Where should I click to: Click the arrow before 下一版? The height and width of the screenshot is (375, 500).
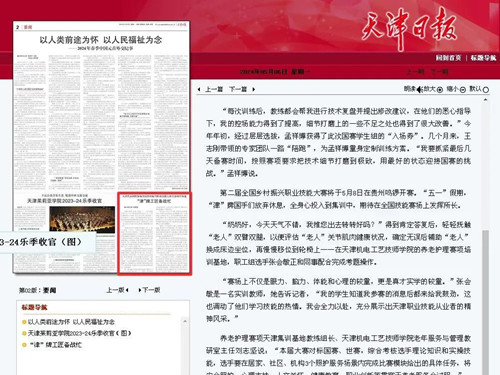(x=140, y=290)
